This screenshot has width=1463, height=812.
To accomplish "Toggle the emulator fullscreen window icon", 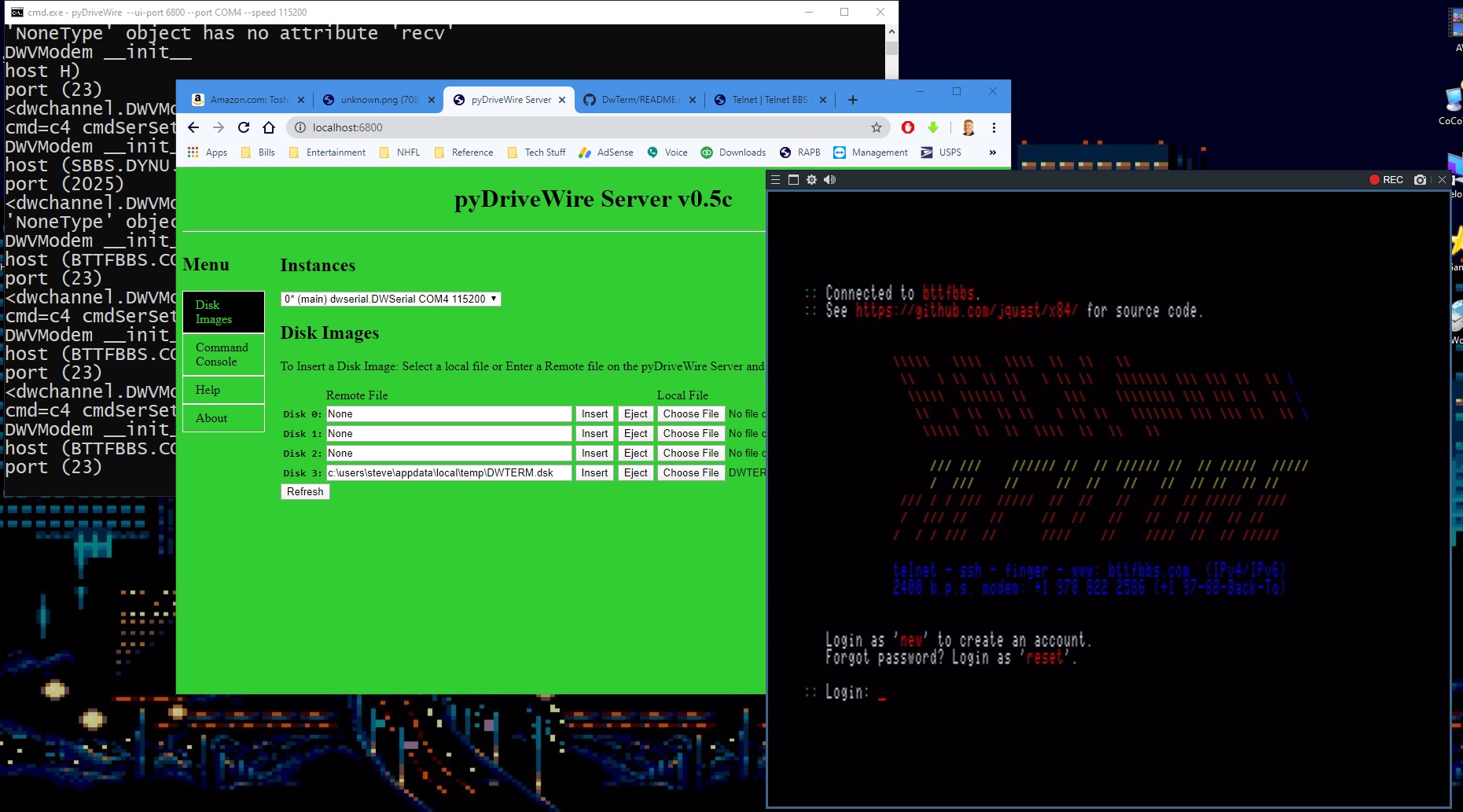I will point(793,180).
